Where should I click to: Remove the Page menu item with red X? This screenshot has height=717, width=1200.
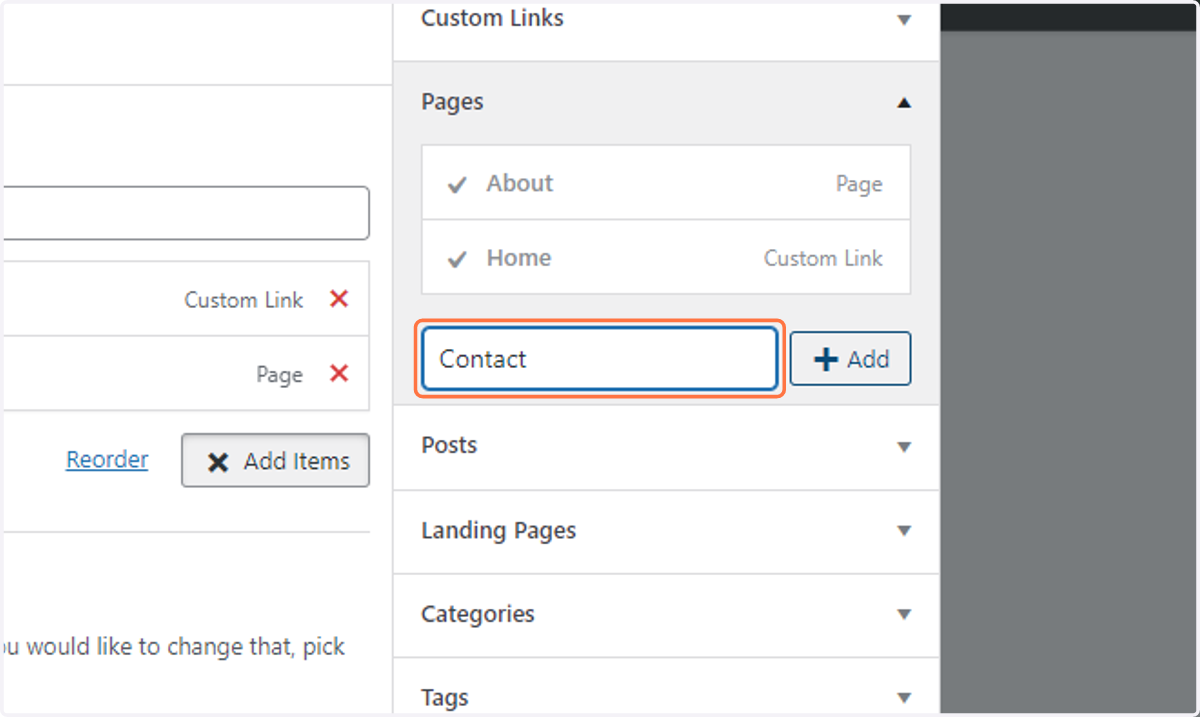(x=339, y=374)
